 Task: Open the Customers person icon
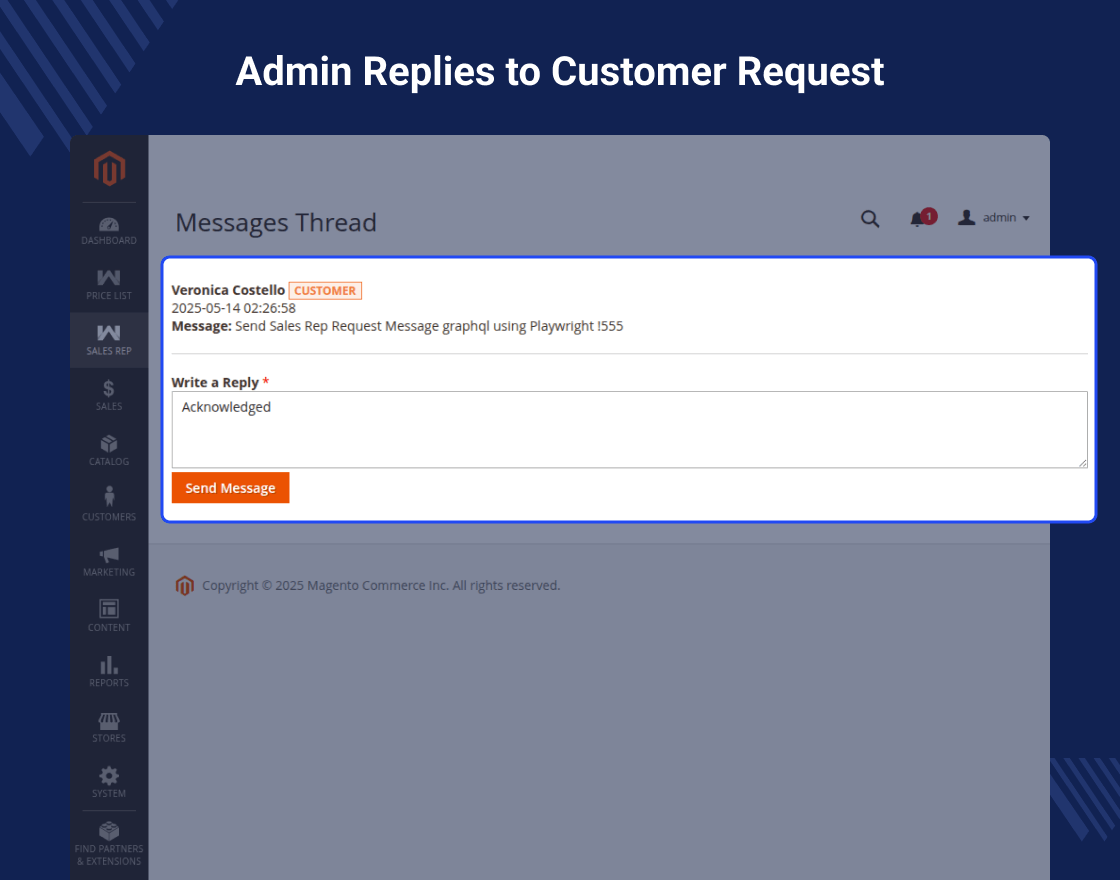(109, 497)
